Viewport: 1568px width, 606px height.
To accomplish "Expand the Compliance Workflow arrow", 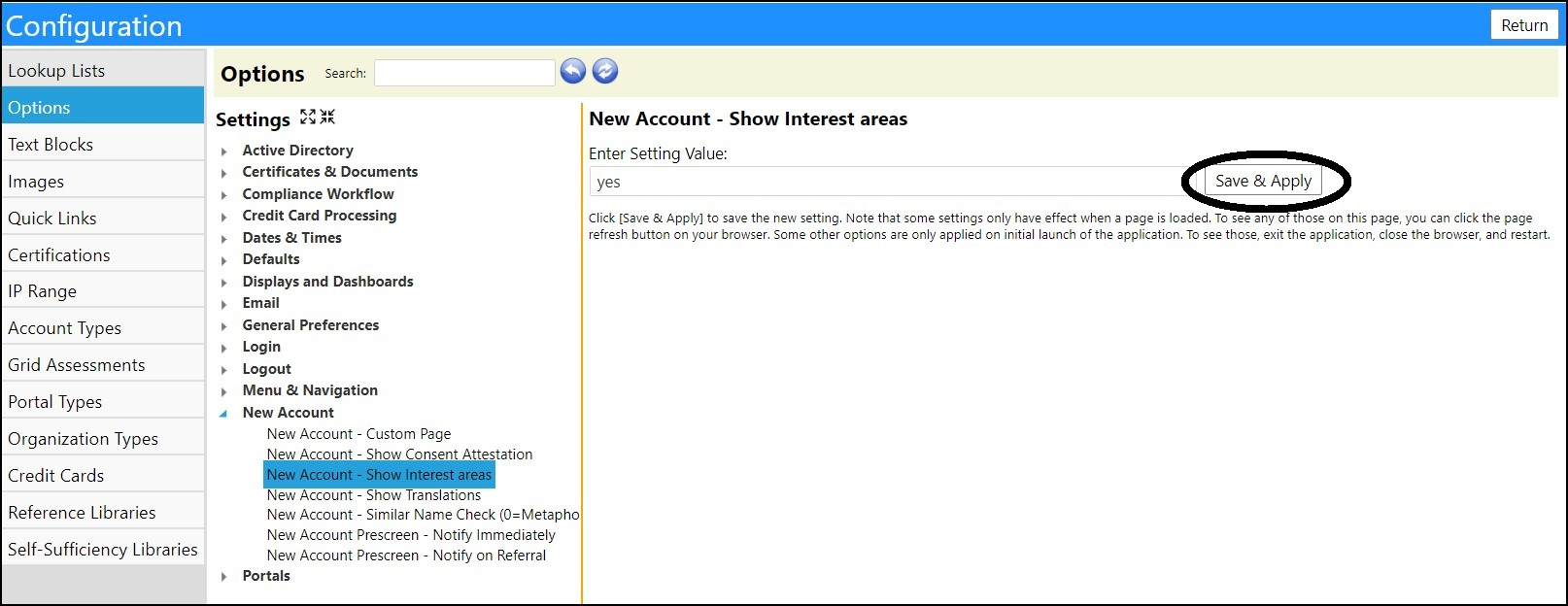I will click(223, 195).
